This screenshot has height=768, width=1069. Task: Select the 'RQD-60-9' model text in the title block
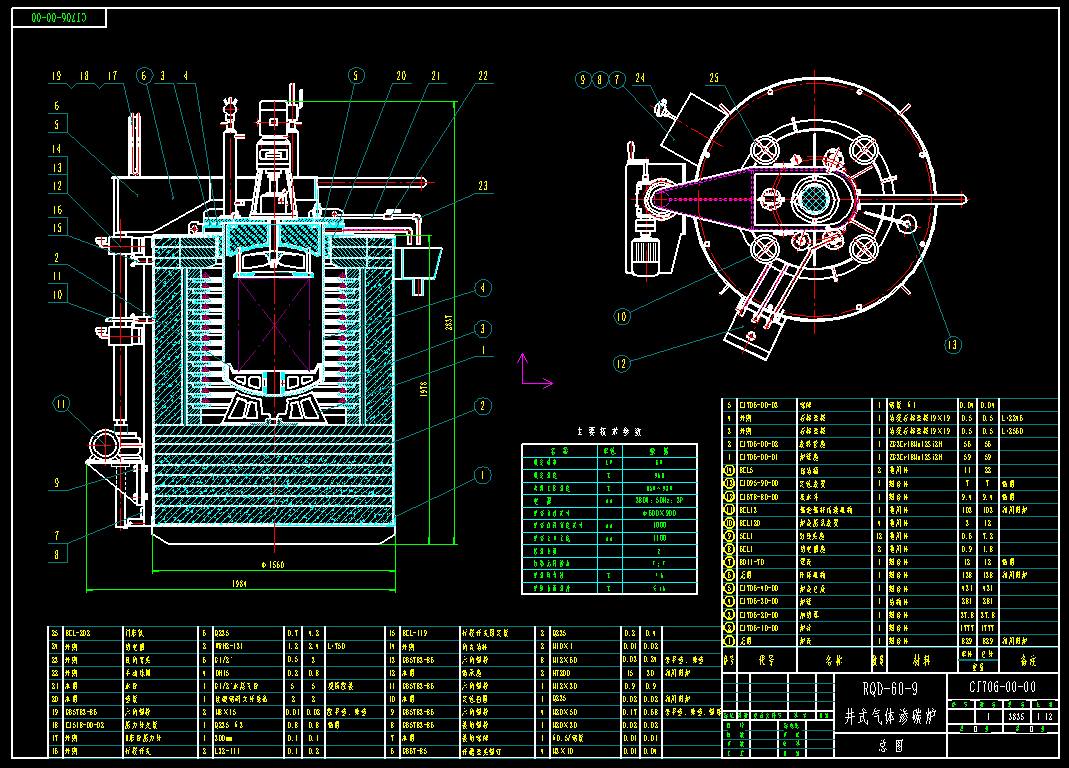(890, 689)
